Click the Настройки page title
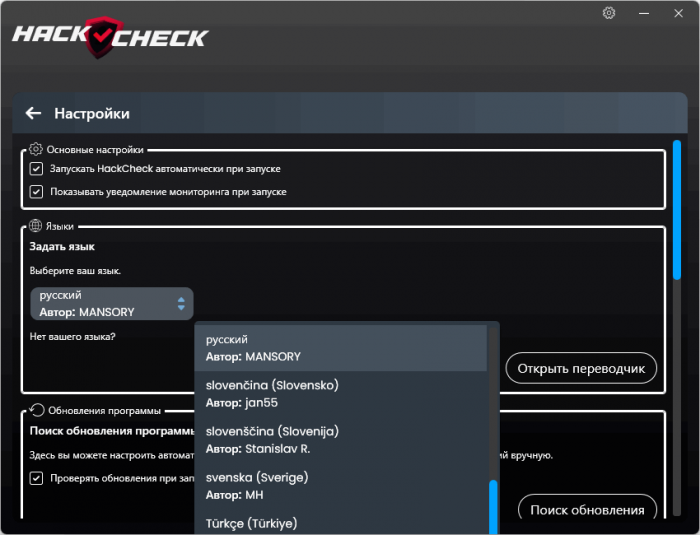The height and width of the screenshot is (535, 700). (92, 113)
